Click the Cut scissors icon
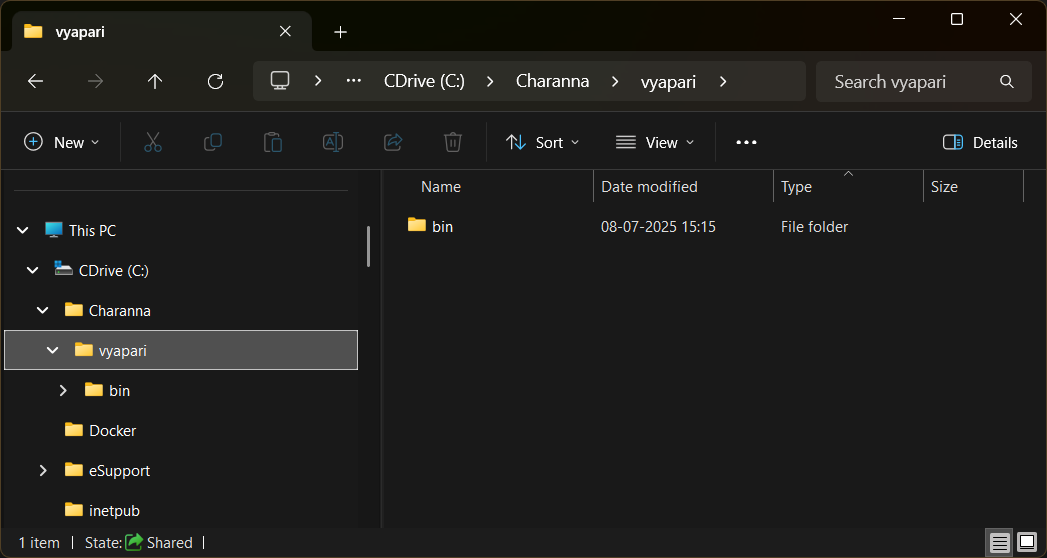 153,142
